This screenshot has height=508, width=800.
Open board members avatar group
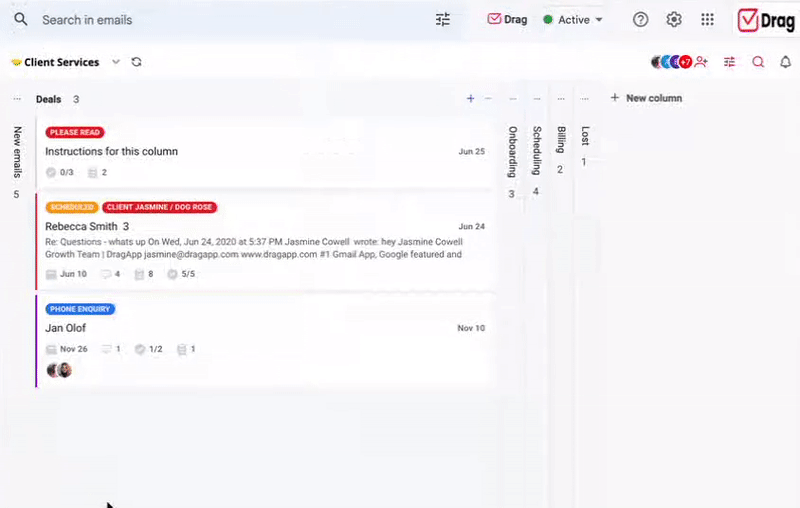(671, 62)
